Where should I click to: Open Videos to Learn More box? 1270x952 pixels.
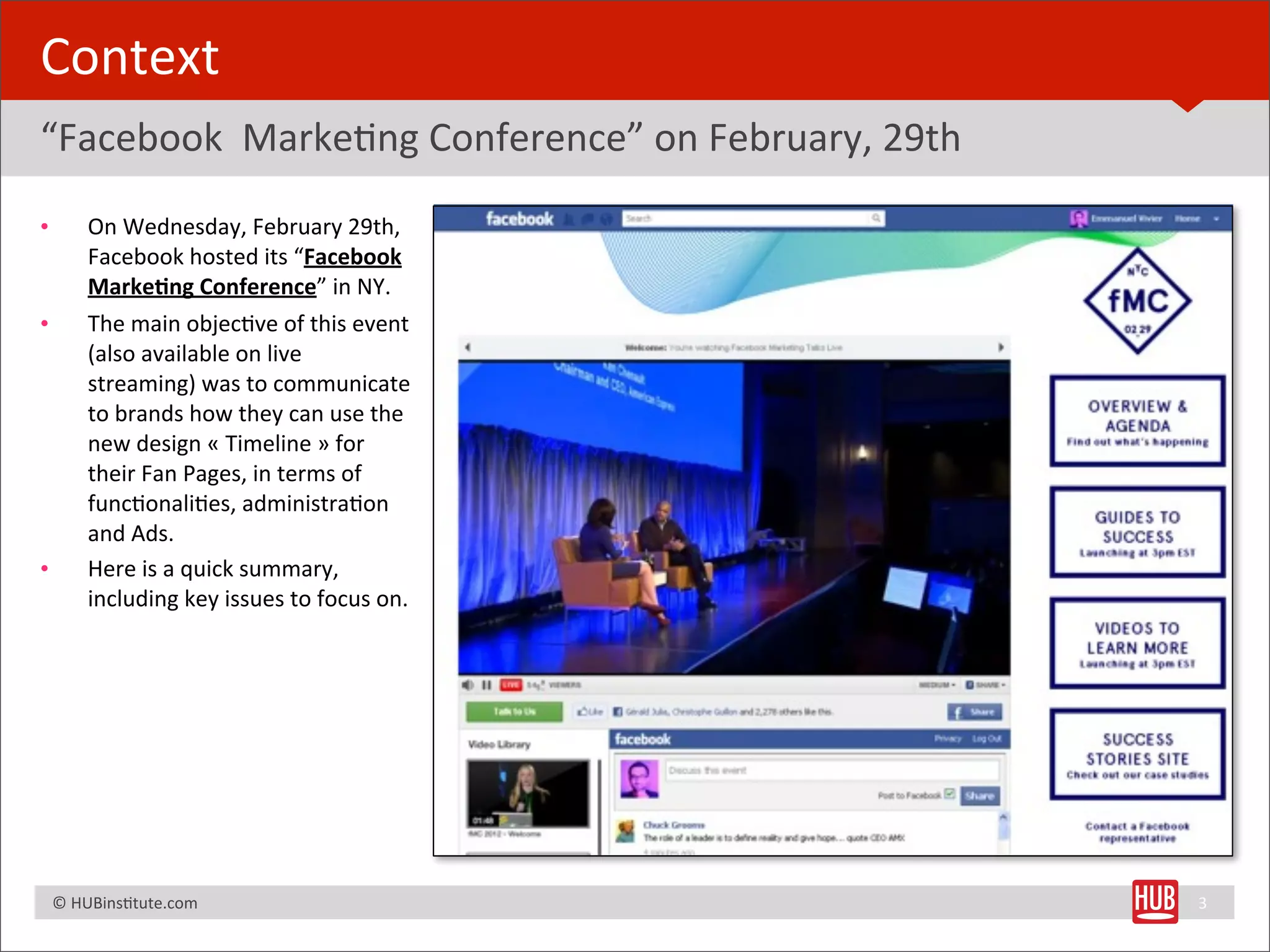[1137, 643]
